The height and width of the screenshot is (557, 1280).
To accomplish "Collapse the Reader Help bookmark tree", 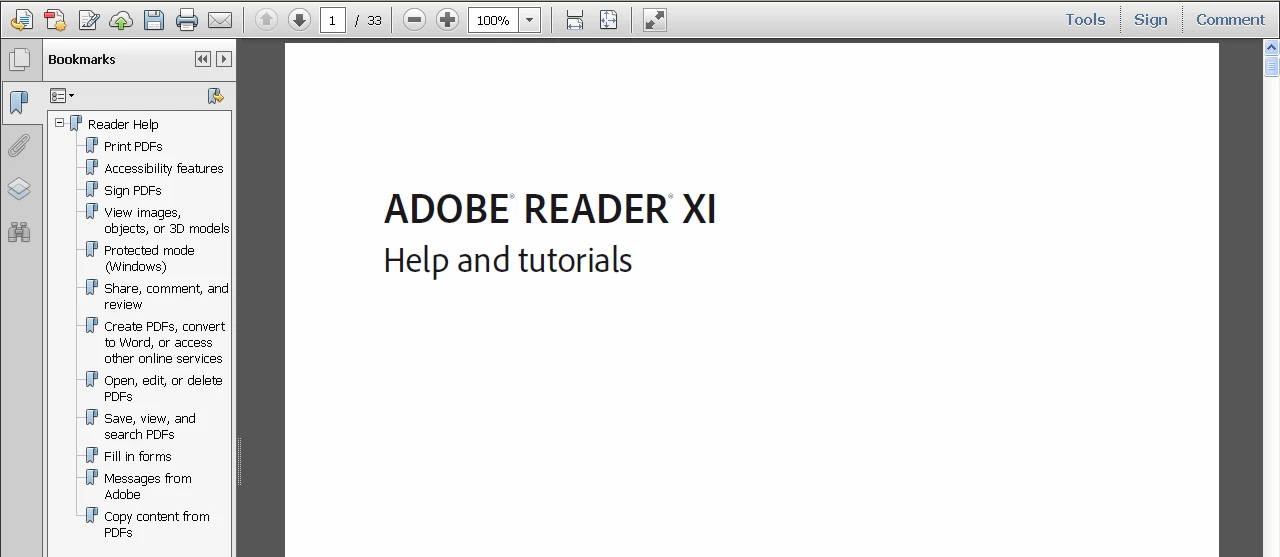I will (x=60, y=122).
